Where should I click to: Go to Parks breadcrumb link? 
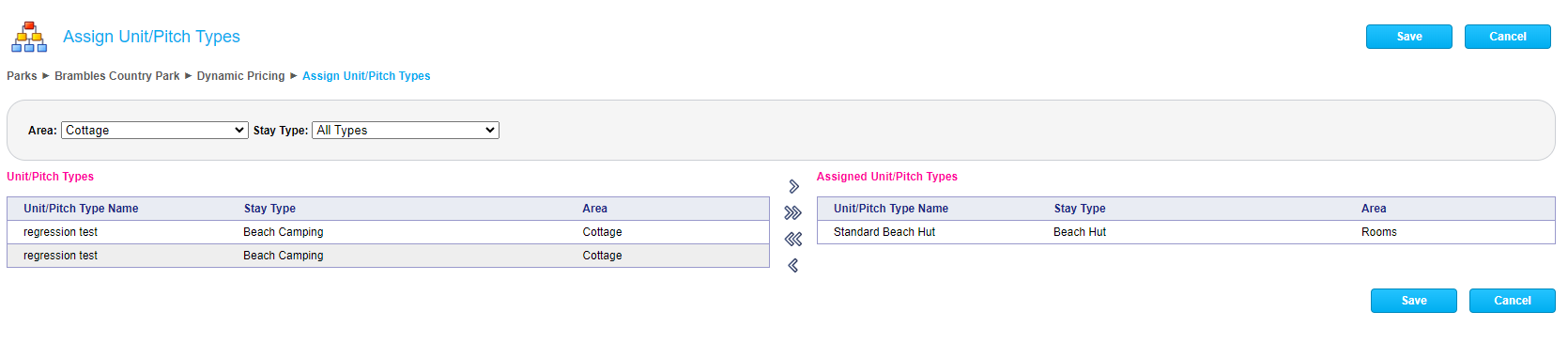(22, 76)
